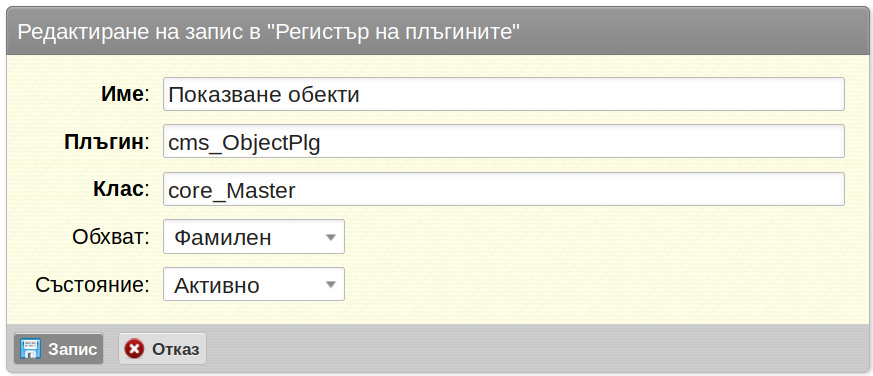
Task: Click the bold Плъгин label
Action: point(104,141)
